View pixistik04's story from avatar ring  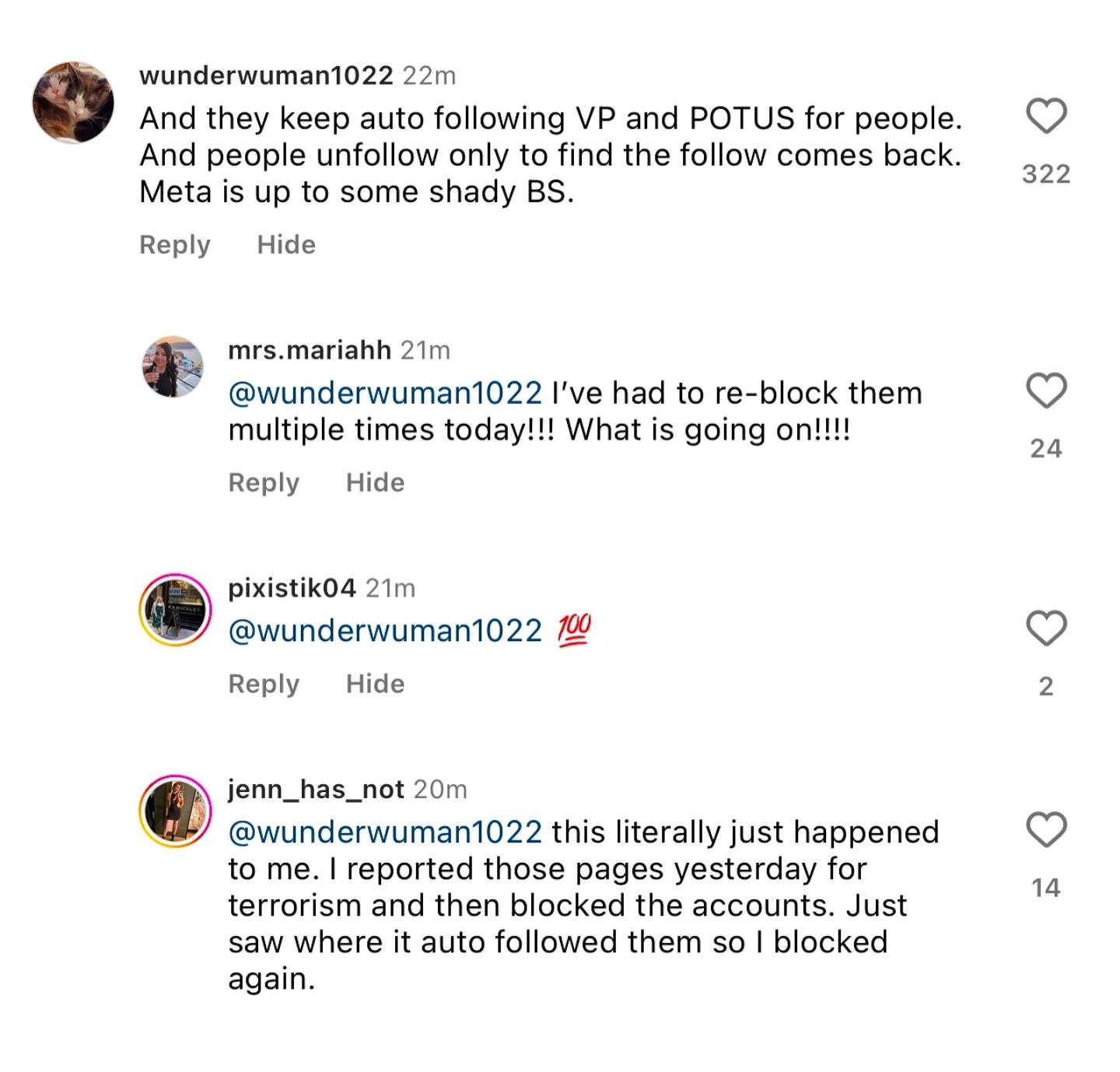175,611
